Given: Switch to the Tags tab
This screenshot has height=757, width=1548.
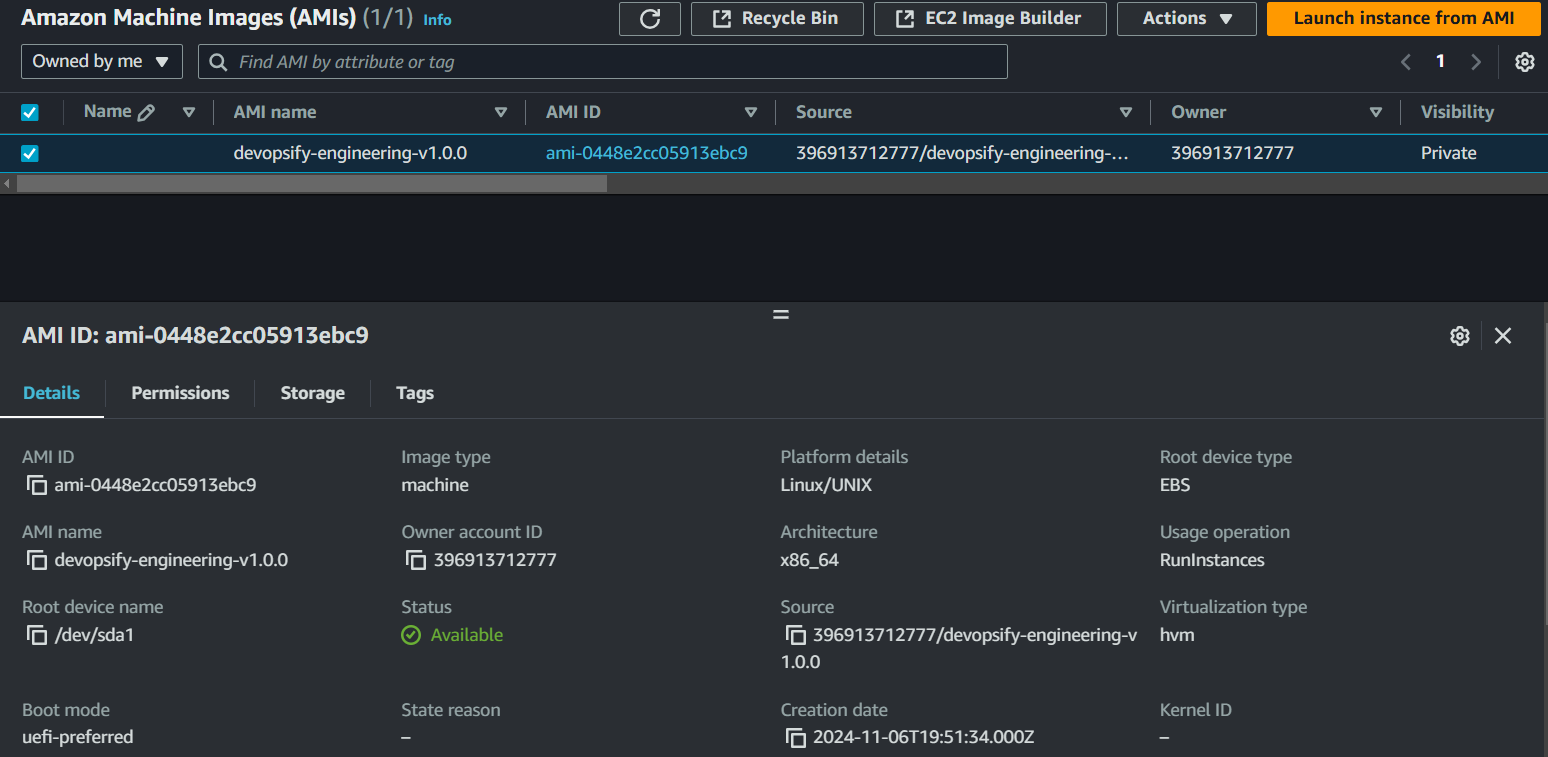Looking at the screenshot, I should [x=415, y=393].
